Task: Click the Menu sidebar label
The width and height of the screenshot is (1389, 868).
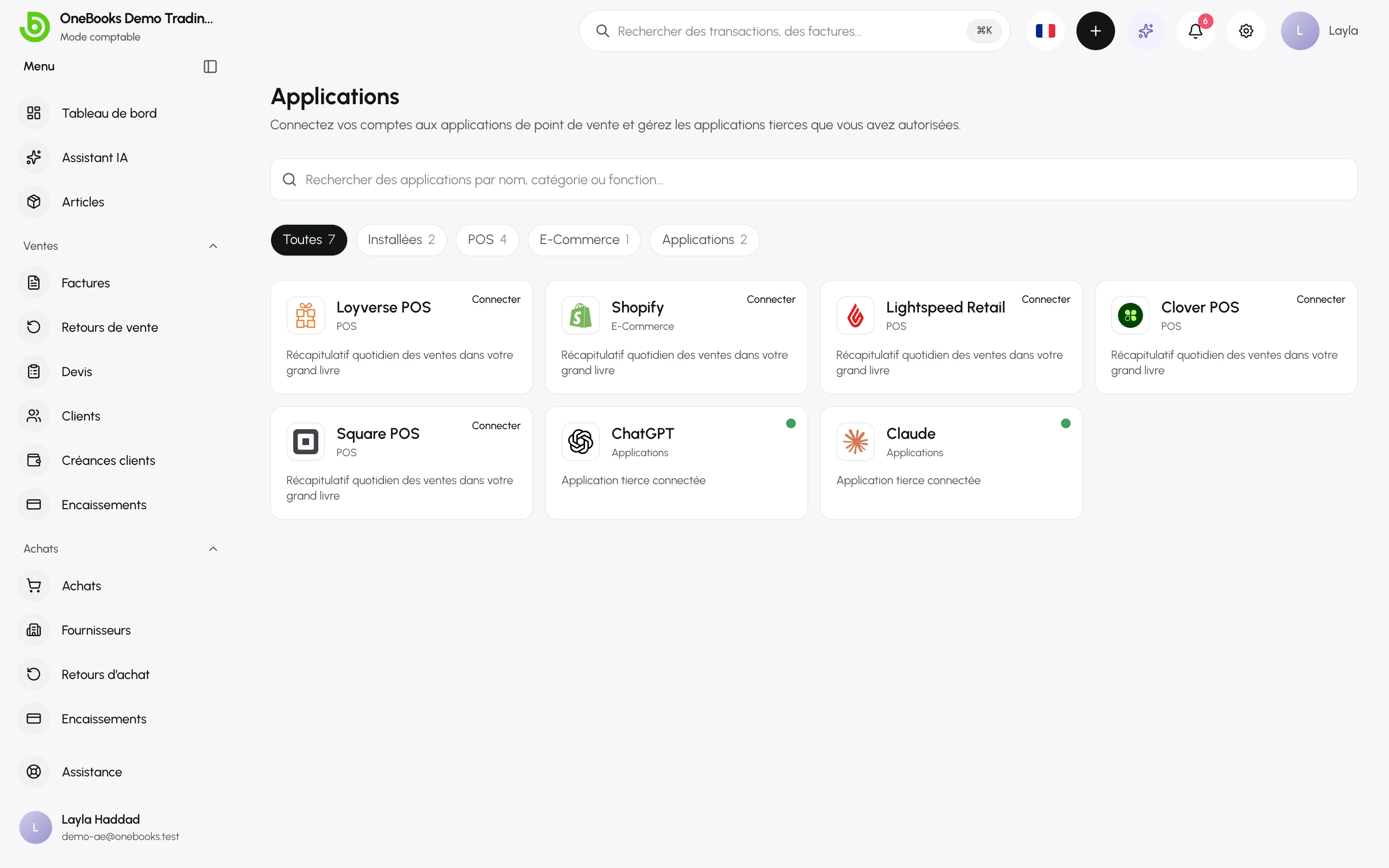Action: [39, 67]
